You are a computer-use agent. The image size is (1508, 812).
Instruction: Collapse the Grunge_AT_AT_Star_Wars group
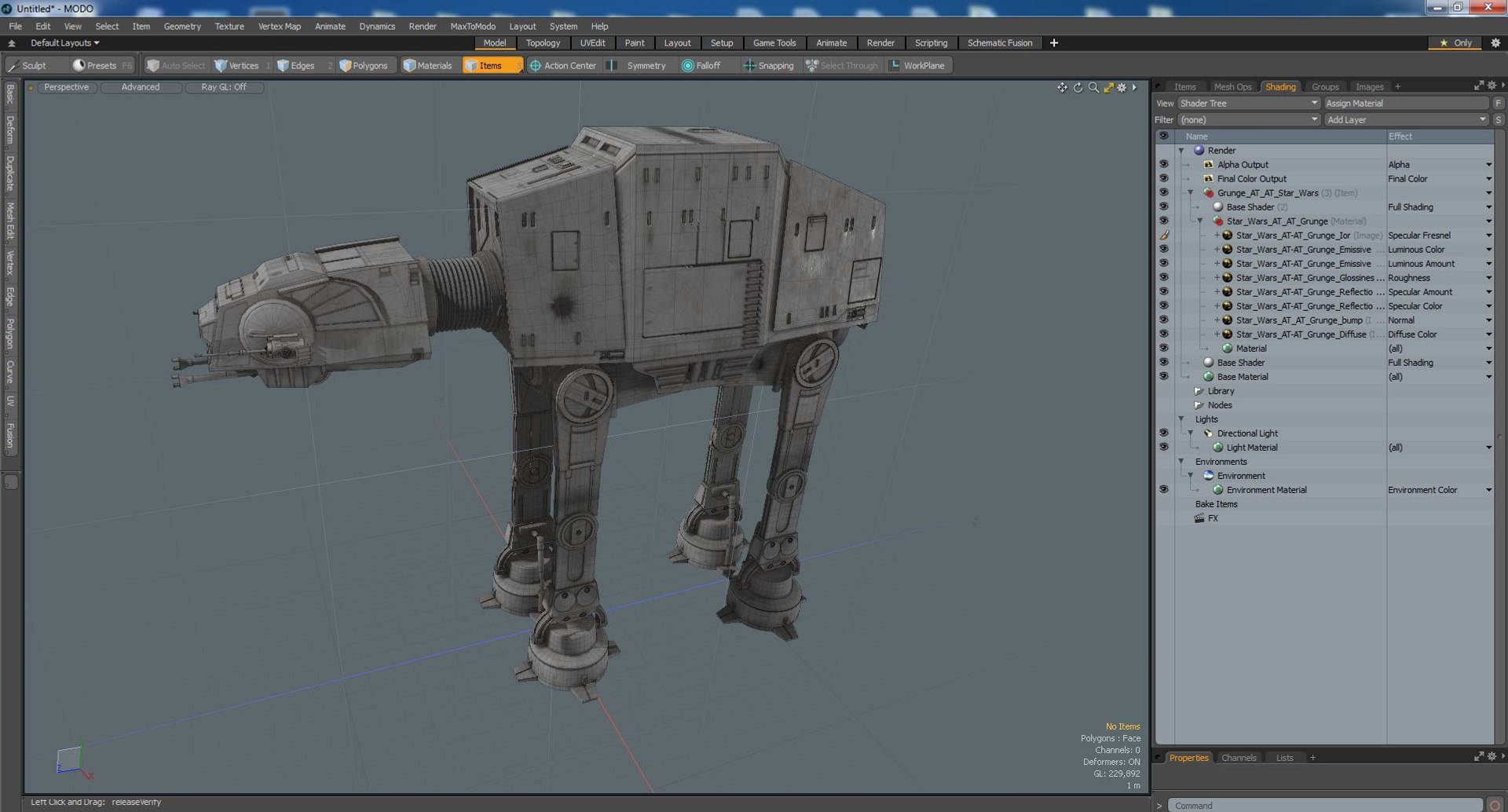(x=1191, y=193)
